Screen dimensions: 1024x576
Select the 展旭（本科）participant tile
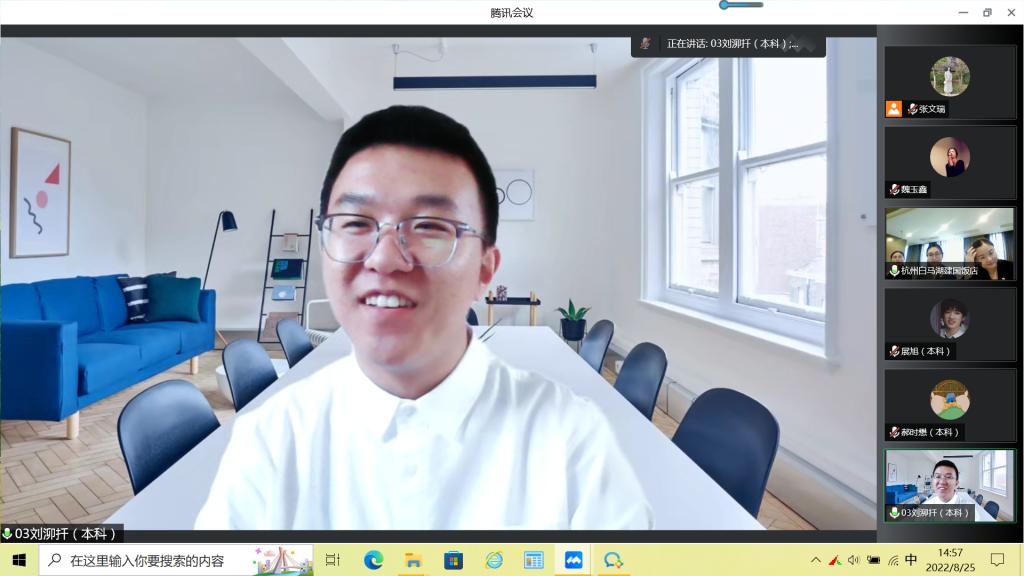[949, 324]
